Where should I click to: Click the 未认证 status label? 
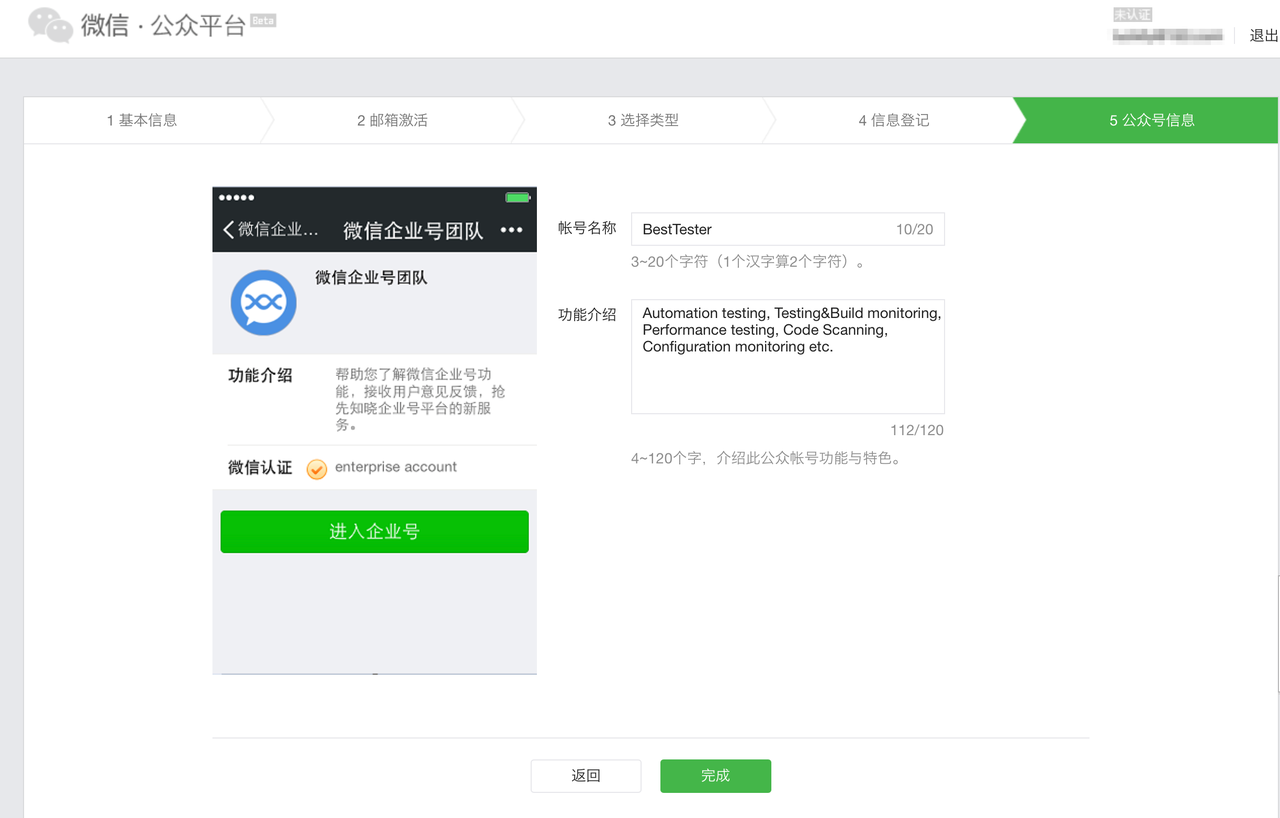1133,15
